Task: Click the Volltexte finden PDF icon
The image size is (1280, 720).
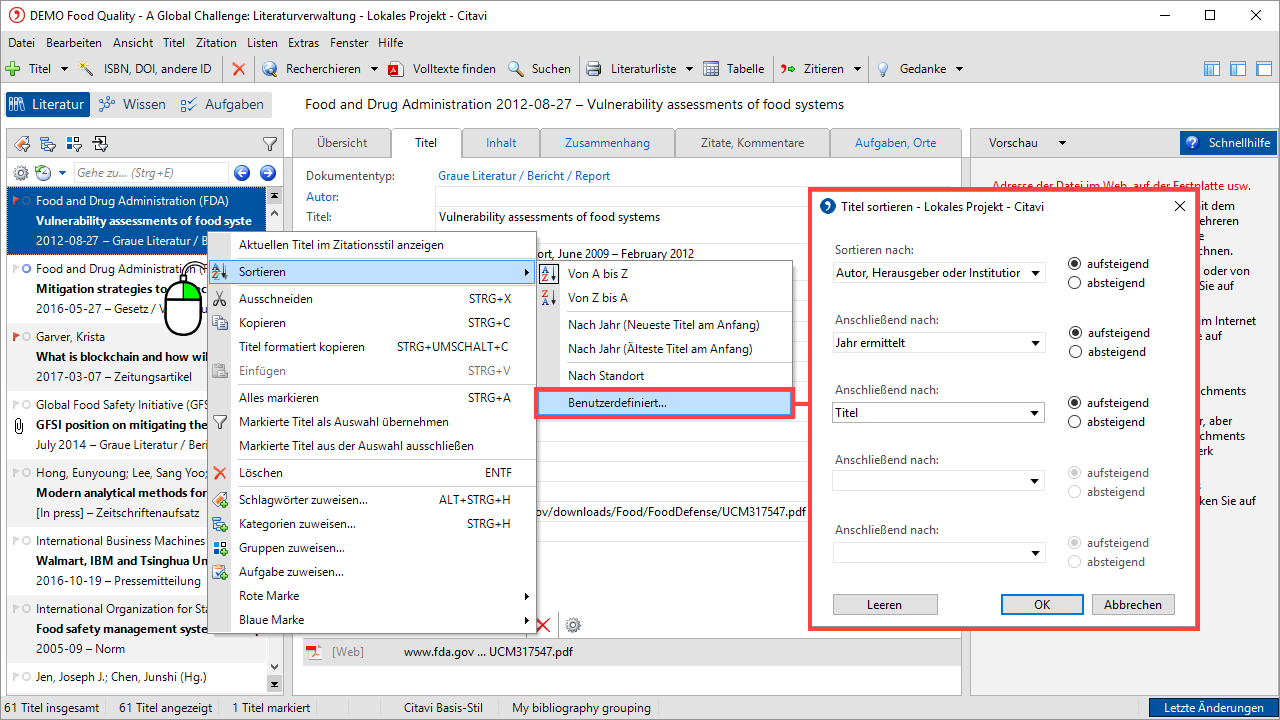Action: tap(396, 69)
